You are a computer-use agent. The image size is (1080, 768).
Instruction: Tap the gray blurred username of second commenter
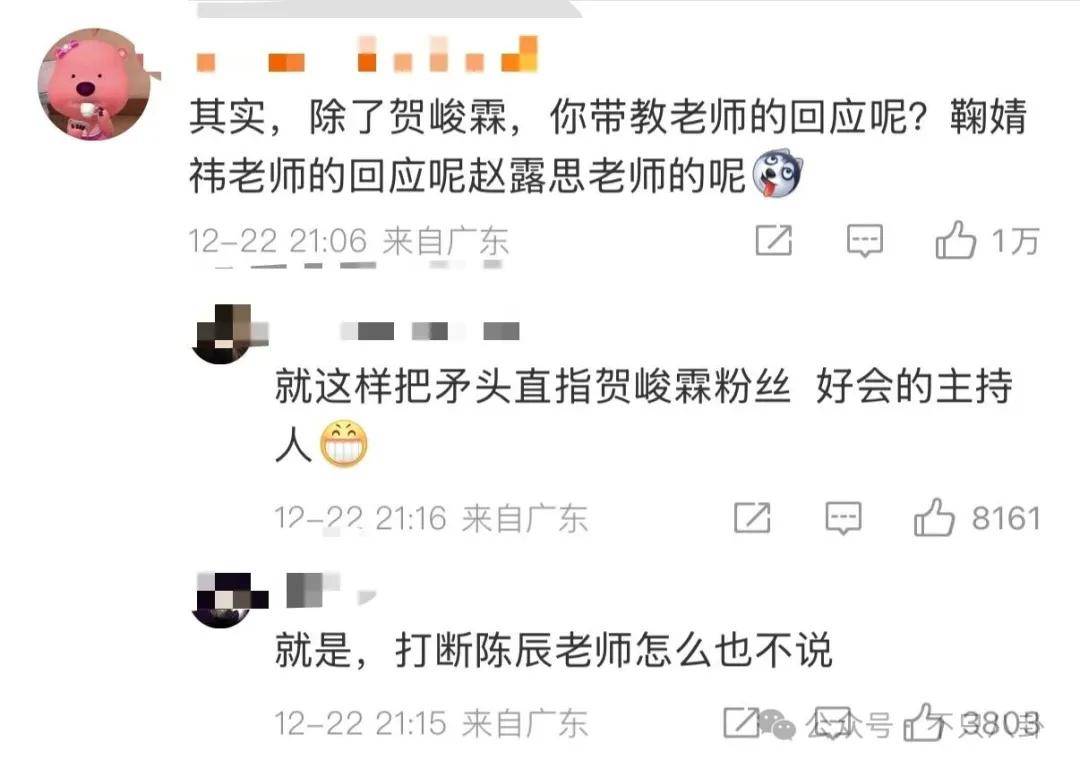[x=430, y=331]
